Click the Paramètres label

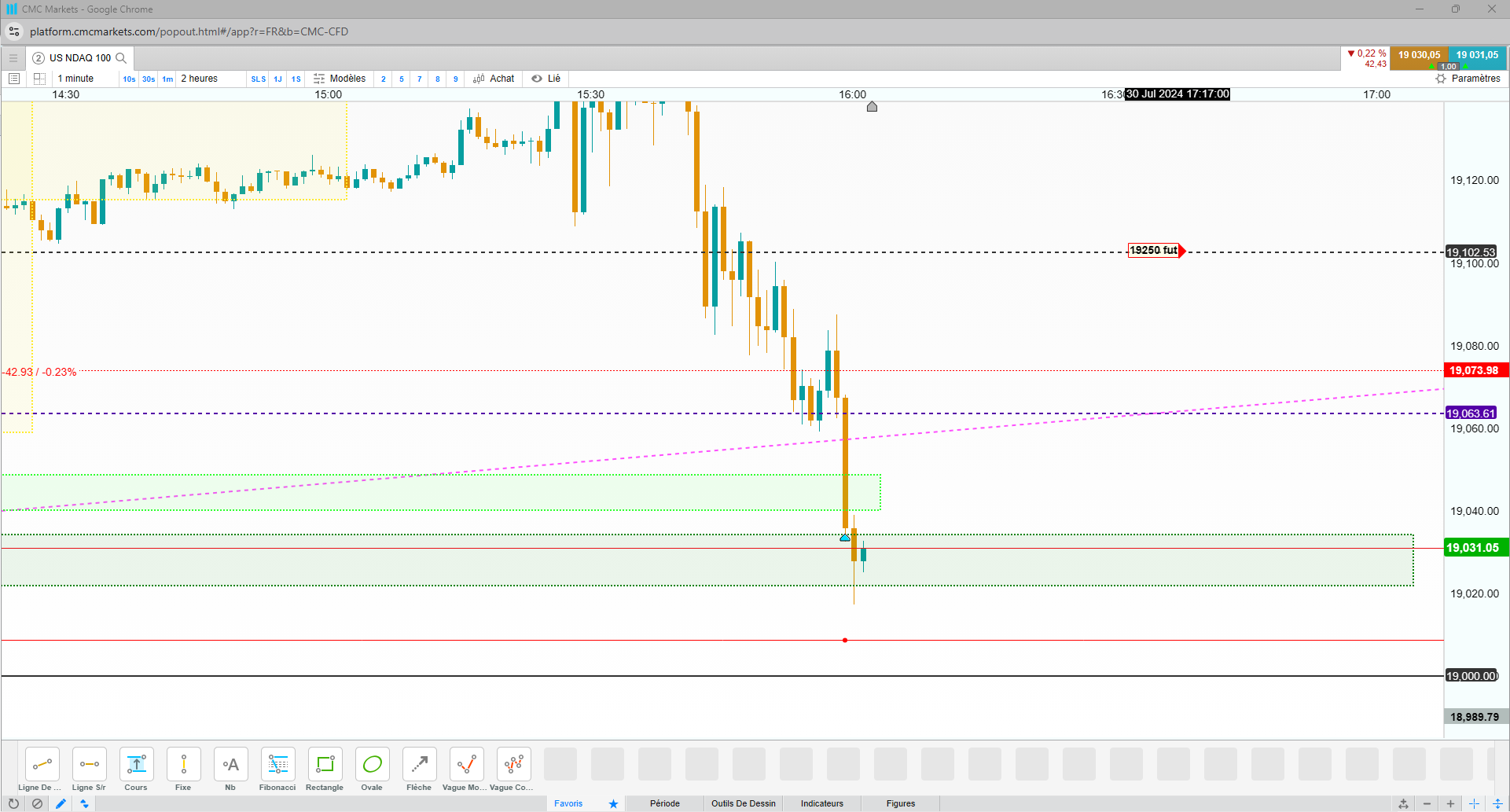(x=1476, y=79)
